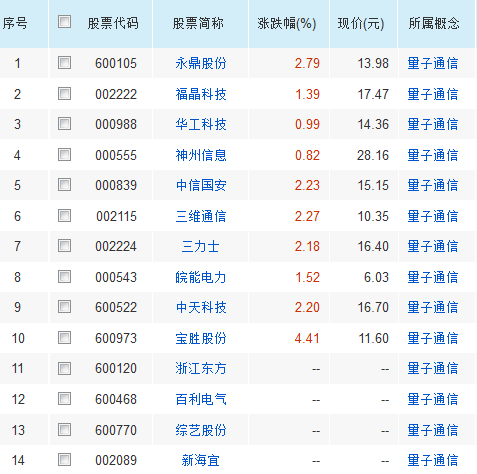
Task: Click the code cell 000988
Action: coord(116,124)
